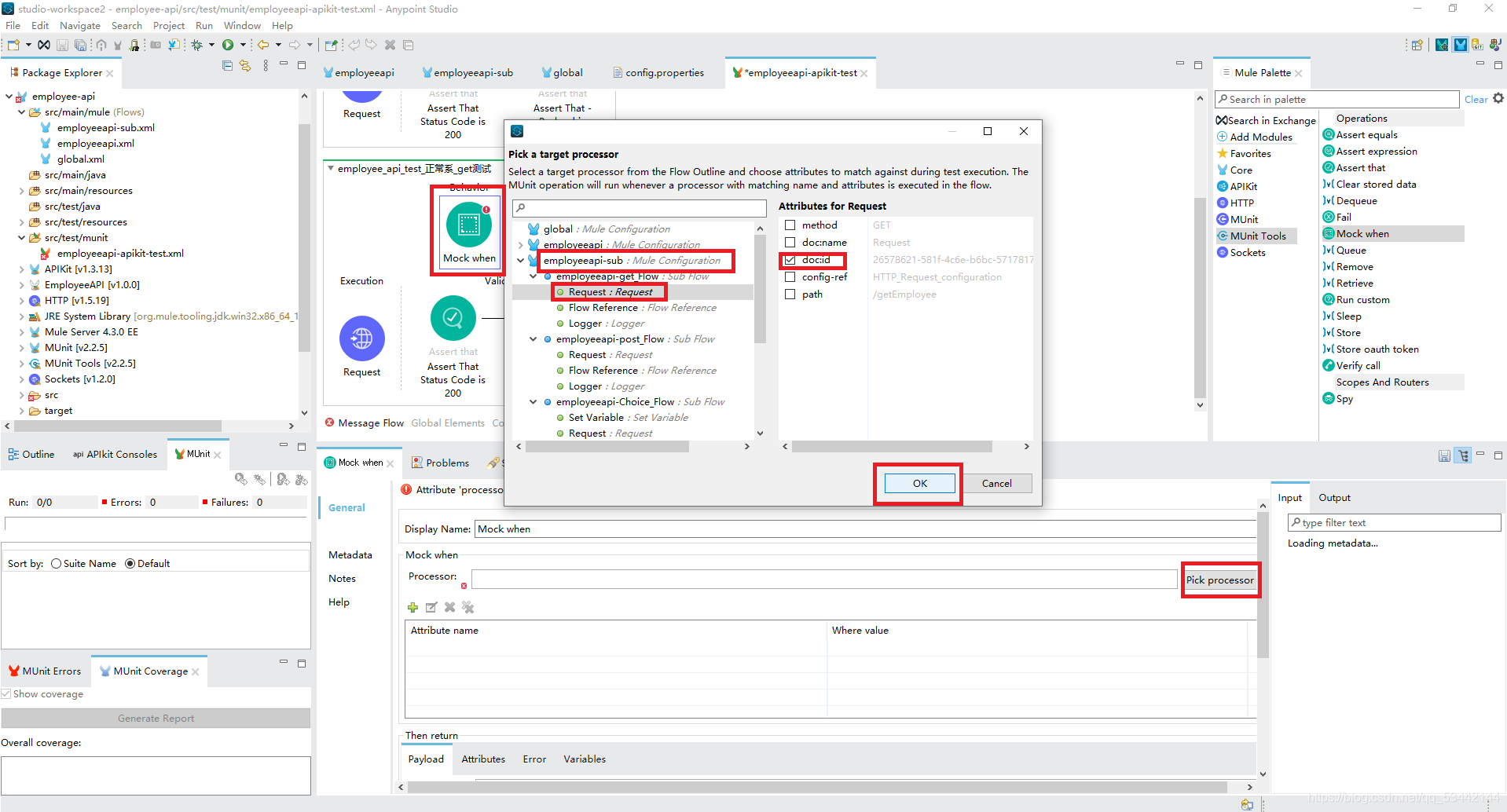Open the Run button dropdown arrow
1507x812 pixels.
(x=243, y=45)
